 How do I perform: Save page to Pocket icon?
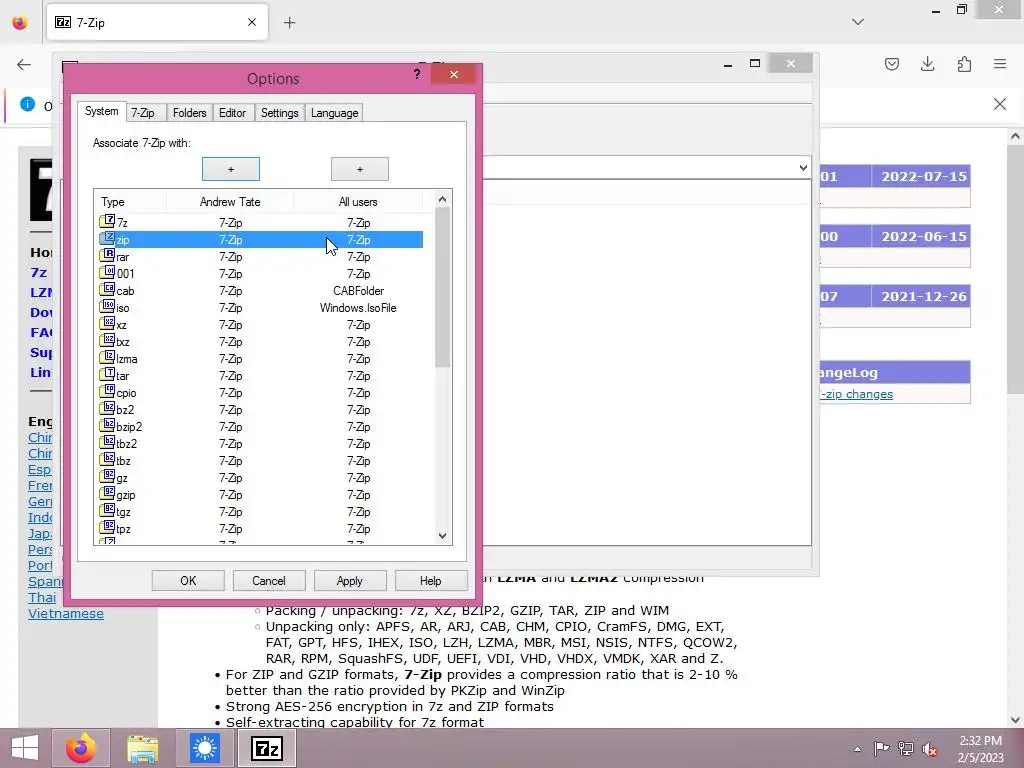(x=891, y=64)
